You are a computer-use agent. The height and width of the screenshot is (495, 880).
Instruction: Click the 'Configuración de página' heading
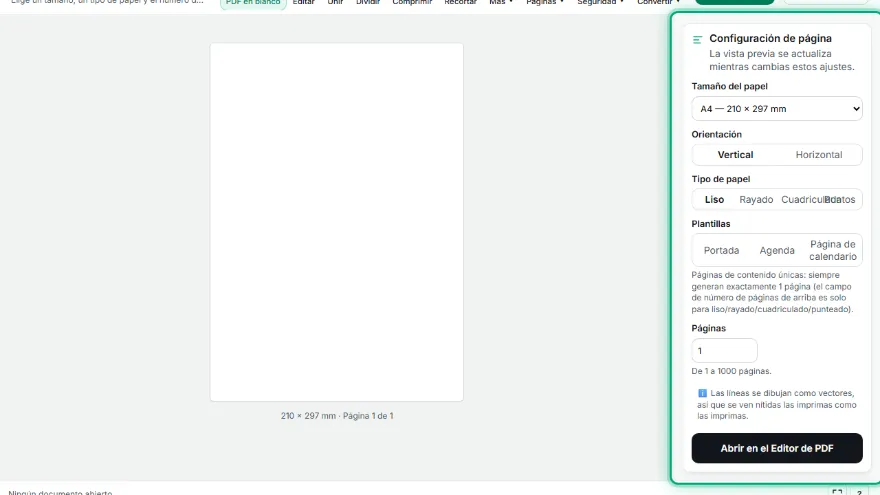tap(771, 39)
